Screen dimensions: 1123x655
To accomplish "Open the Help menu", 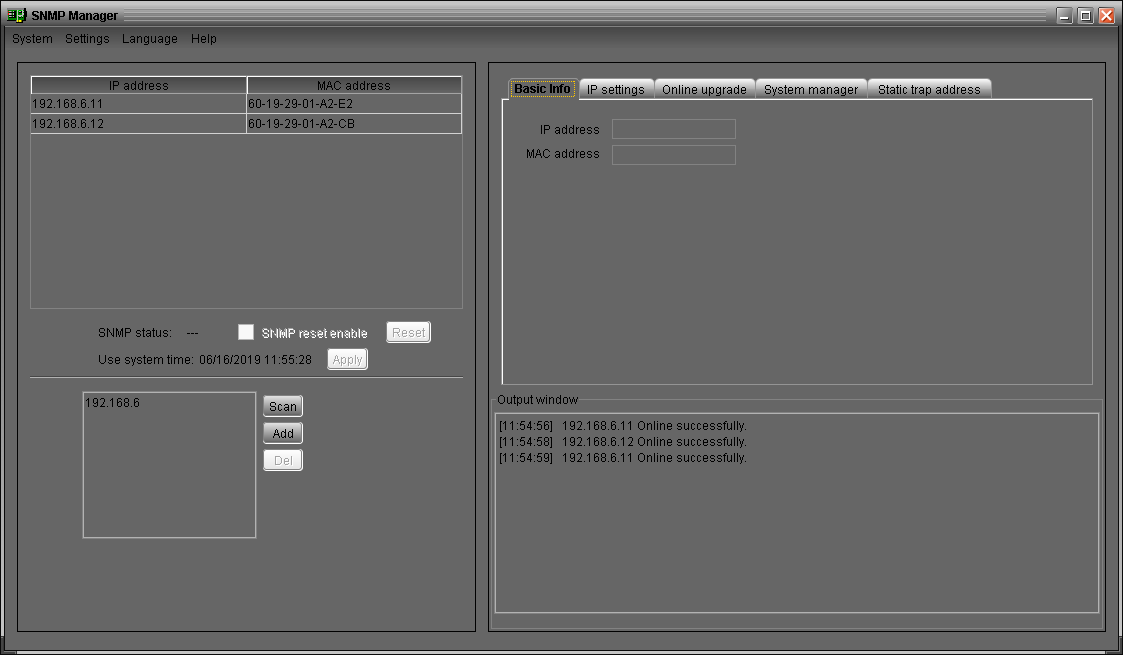I will tap(203, 39).
